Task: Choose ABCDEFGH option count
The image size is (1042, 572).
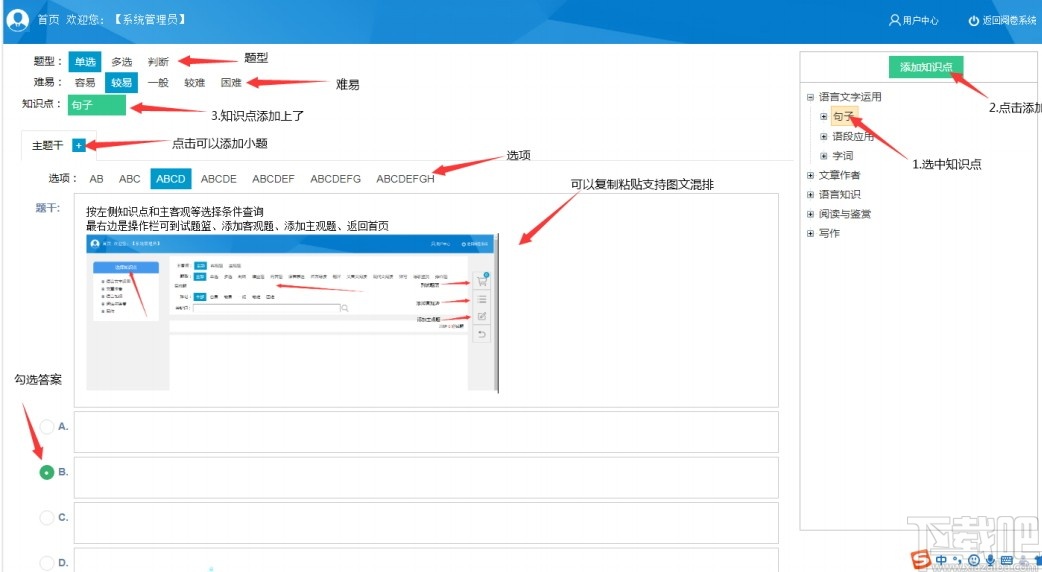Action: point(405,179)
